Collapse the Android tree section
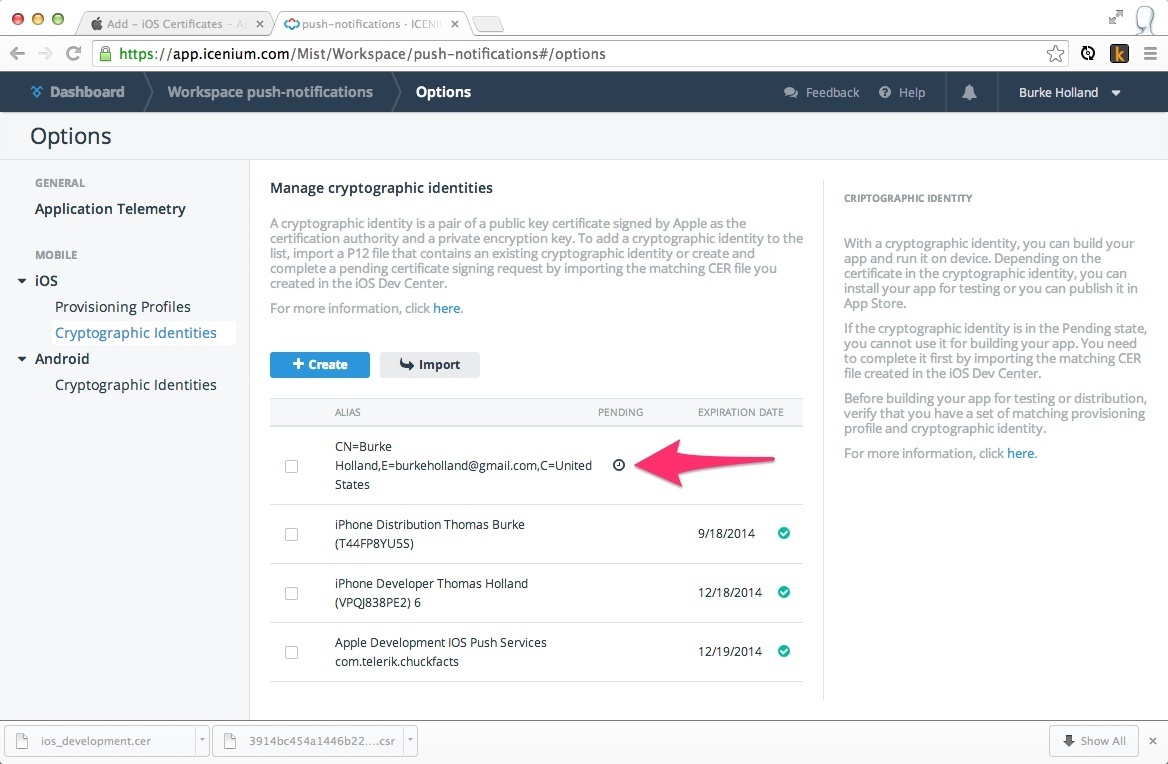Viewport: 1168px width, 764px height. click(22, 359)
